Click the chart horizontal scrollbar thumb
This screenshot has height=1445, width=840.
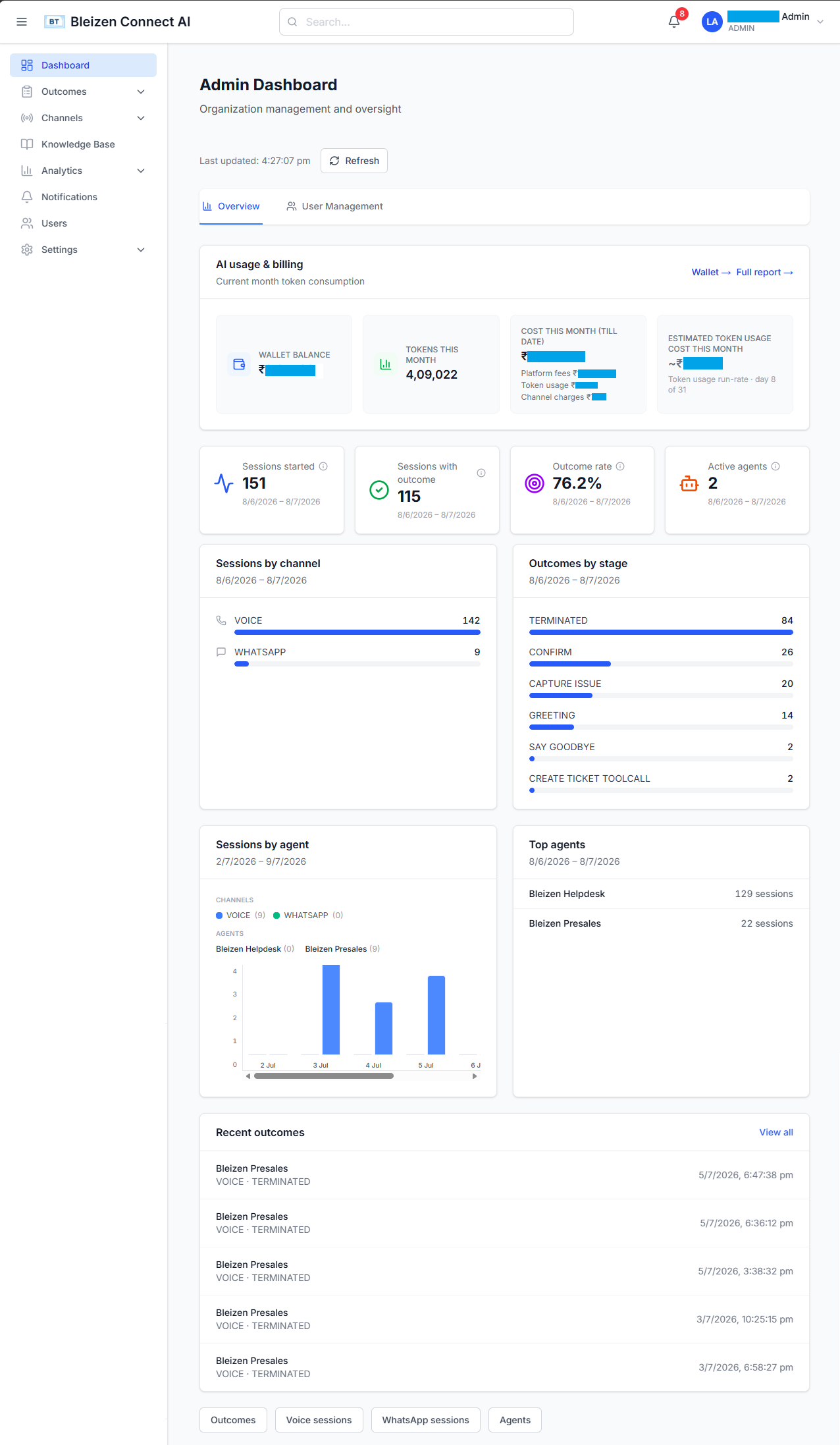324,1076
